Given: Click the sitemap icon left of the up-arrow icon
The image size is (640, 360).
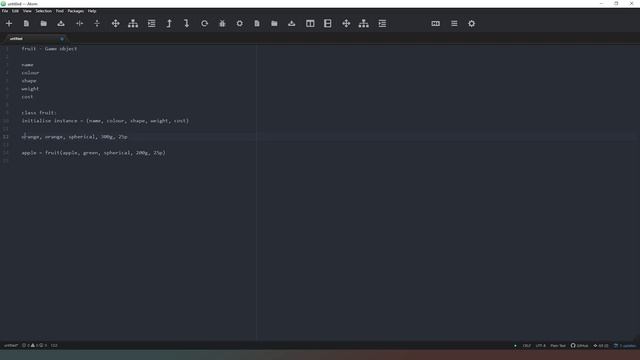Looking at the screenshot, I should 133,24.
